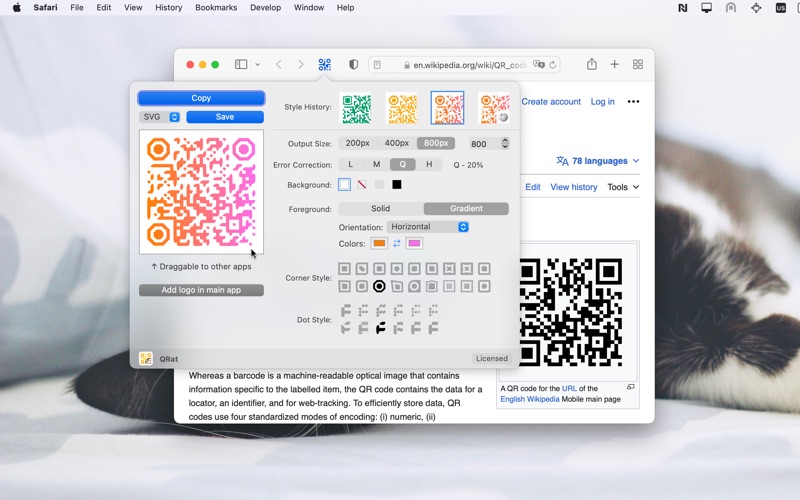Image resolution: width=800 pixels, height=500 pixels.
Task: Open the Apple menu
Action: click(x=16, y=8)
